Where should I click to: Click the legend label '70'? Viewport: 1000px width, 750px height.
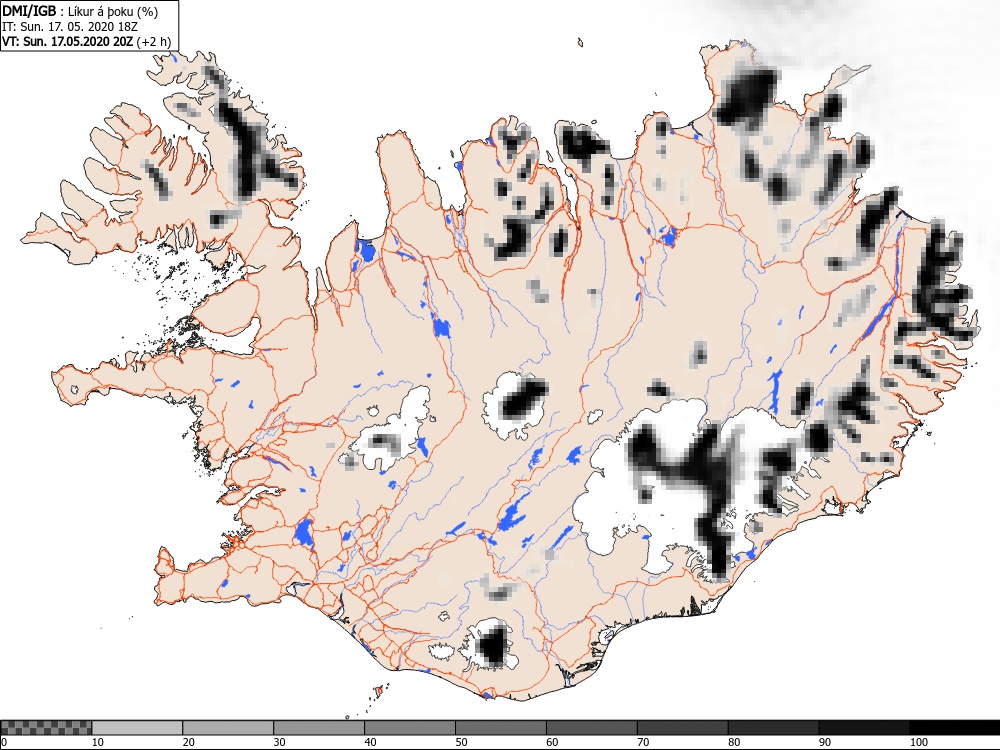pyautogui.click(x=643, y=742)
